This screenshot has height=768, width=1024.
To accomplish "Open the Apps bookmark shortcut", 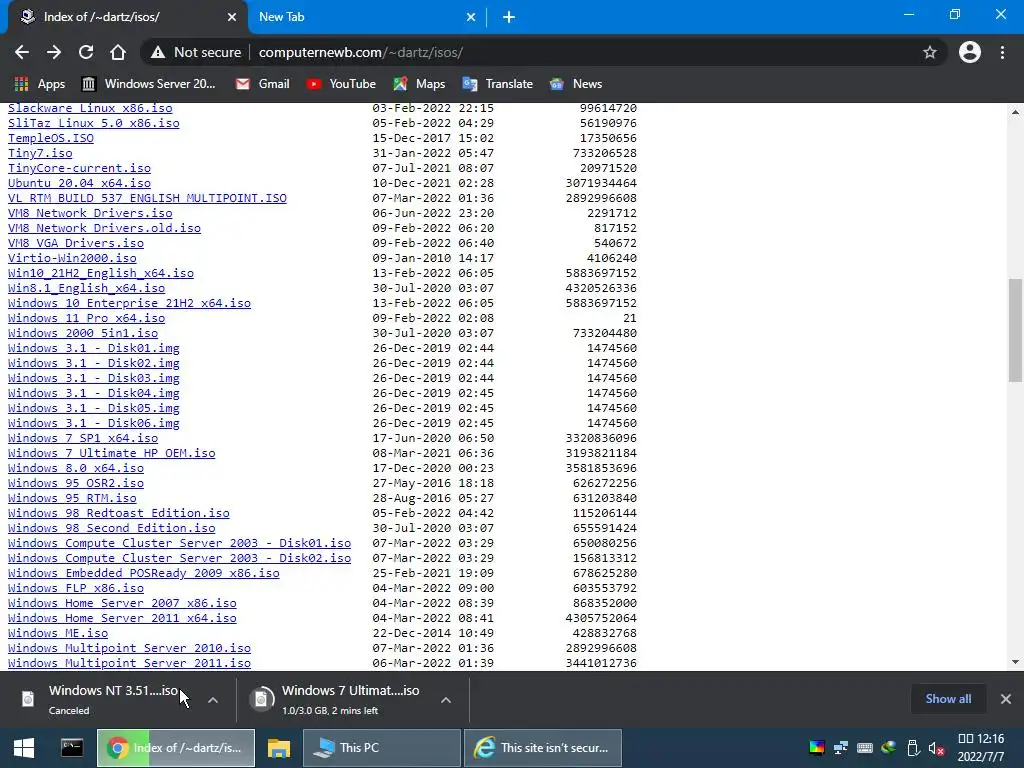I will pos(39,84).
